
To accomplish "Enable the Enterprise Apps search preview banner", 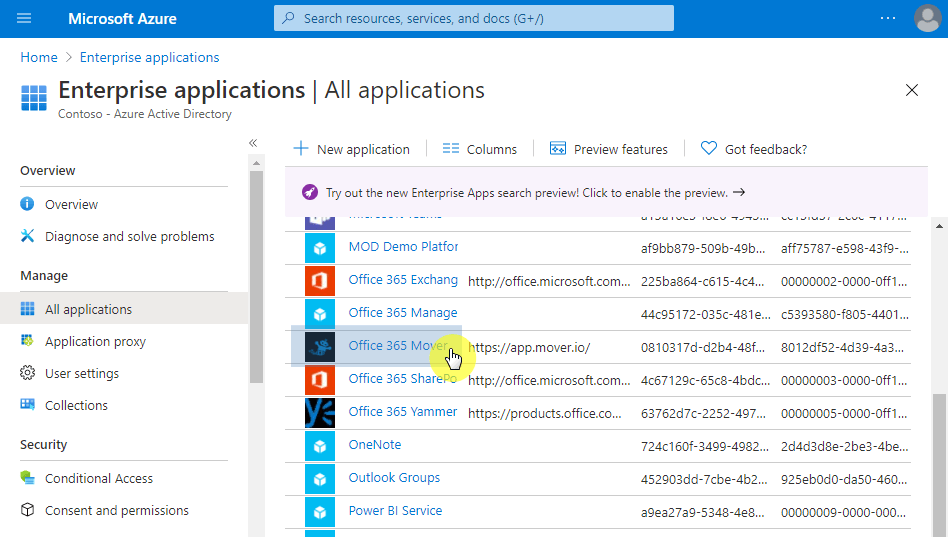I will click(606, 192).
